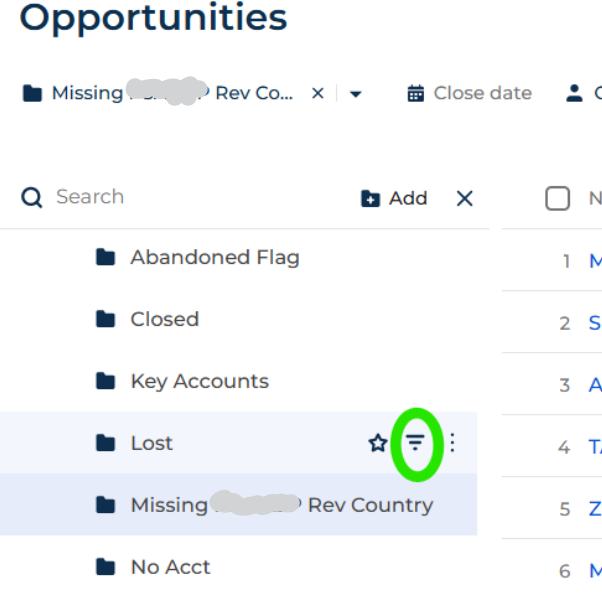The width and height of the screenshot is (602, 593).
Task: Click the Abandoned Flag folder icon
Action: (x=105, y=257)
